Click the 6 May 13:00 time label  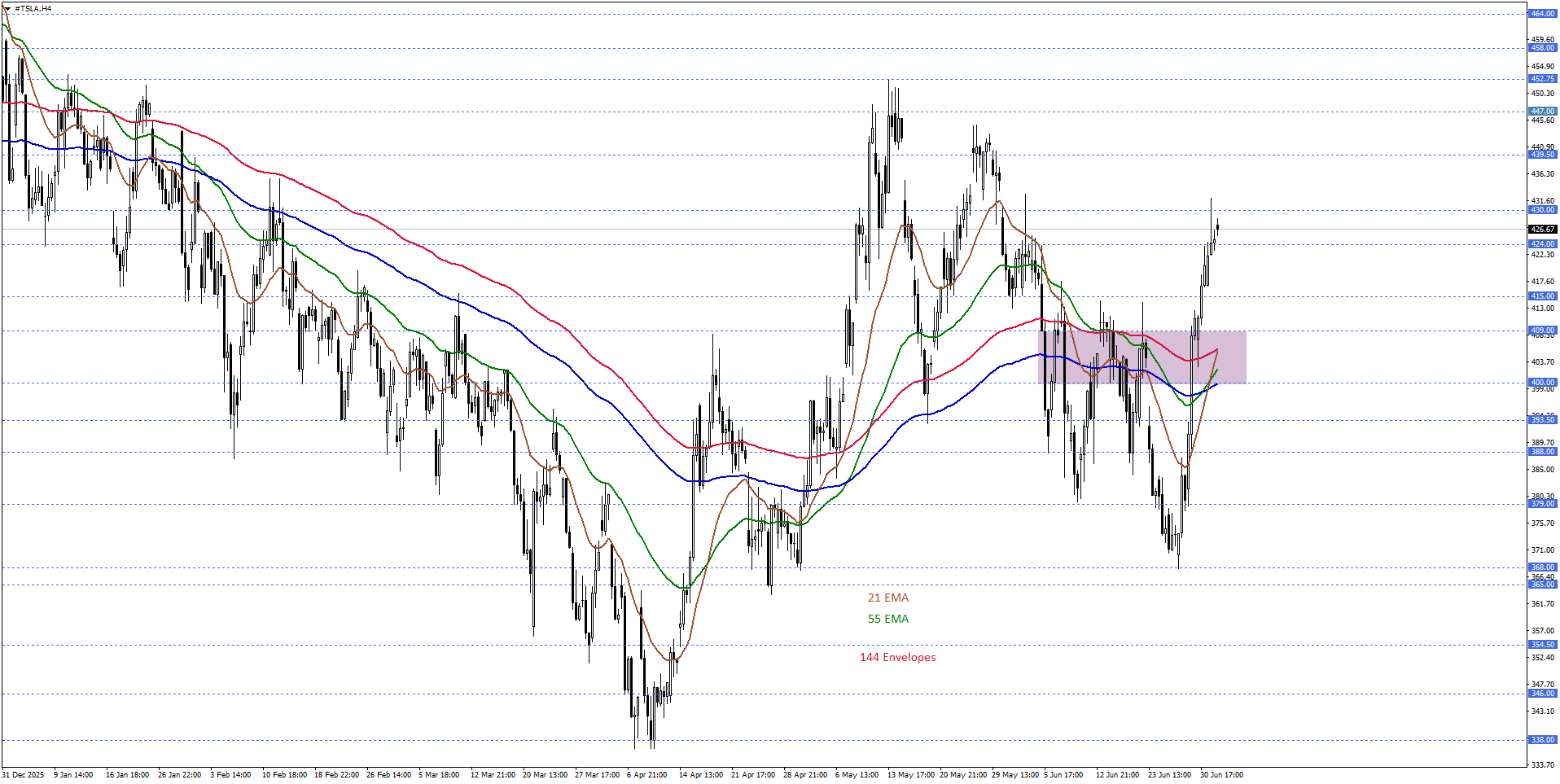click(857, 775)
